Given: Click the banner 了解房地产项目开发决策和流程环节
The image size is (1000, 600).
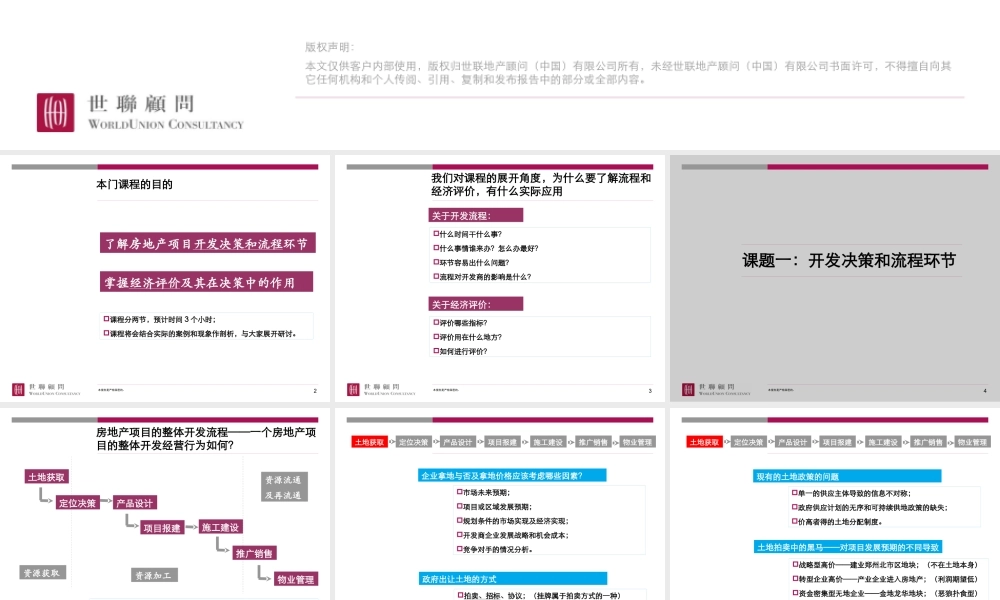Looking at the screenshot, I should click(207, 243).
